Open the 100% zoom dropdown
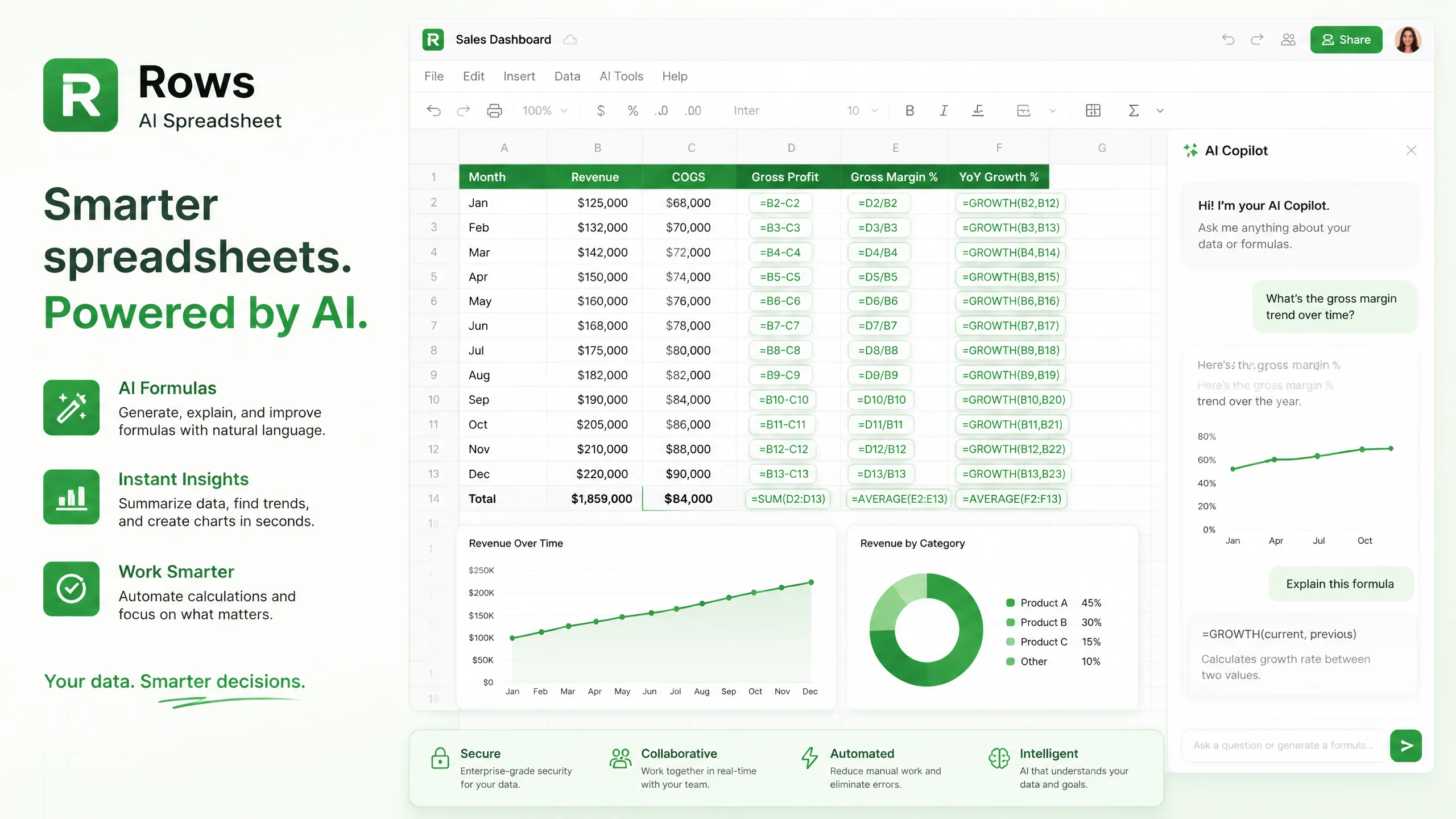Image resolution: width=1456 pixels, height=819 pixels. 545,110
